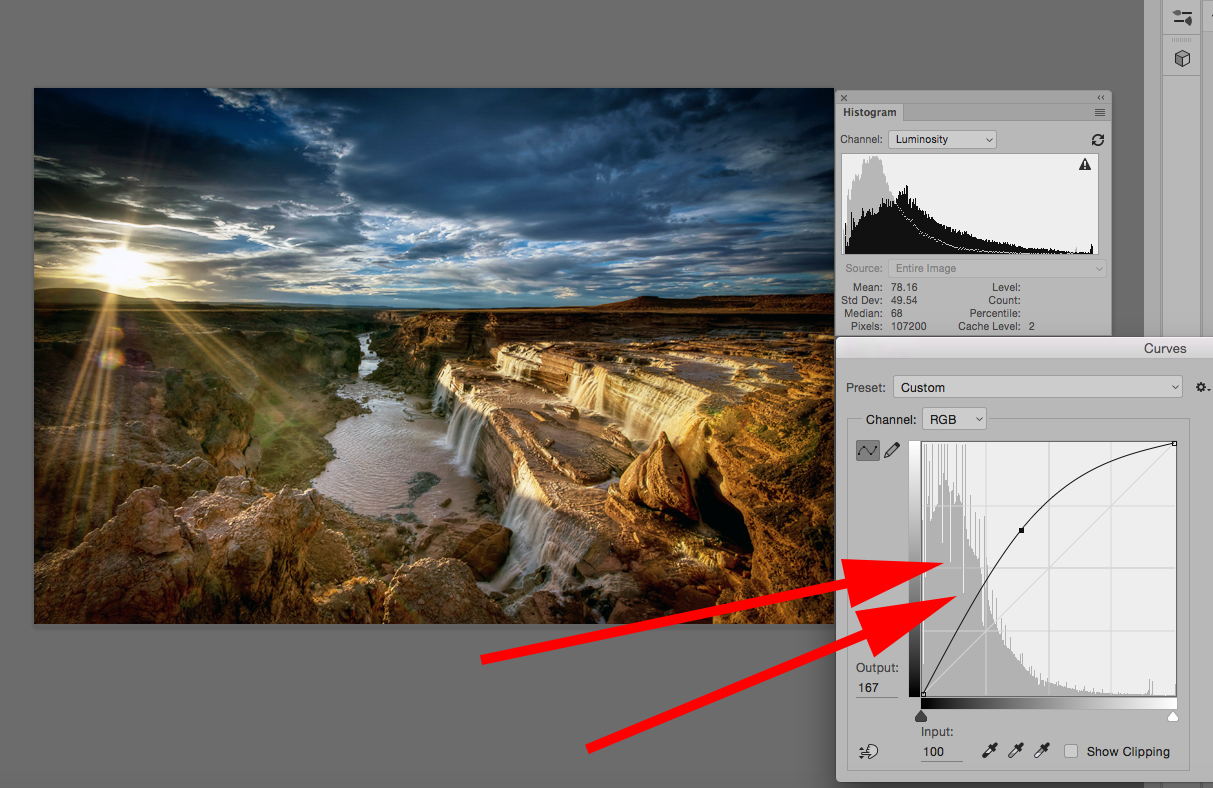The height and width of the screenshot is (788, 1213).
Task: Click the Curves dialog title bar
Action: (x=1024, y=348)
